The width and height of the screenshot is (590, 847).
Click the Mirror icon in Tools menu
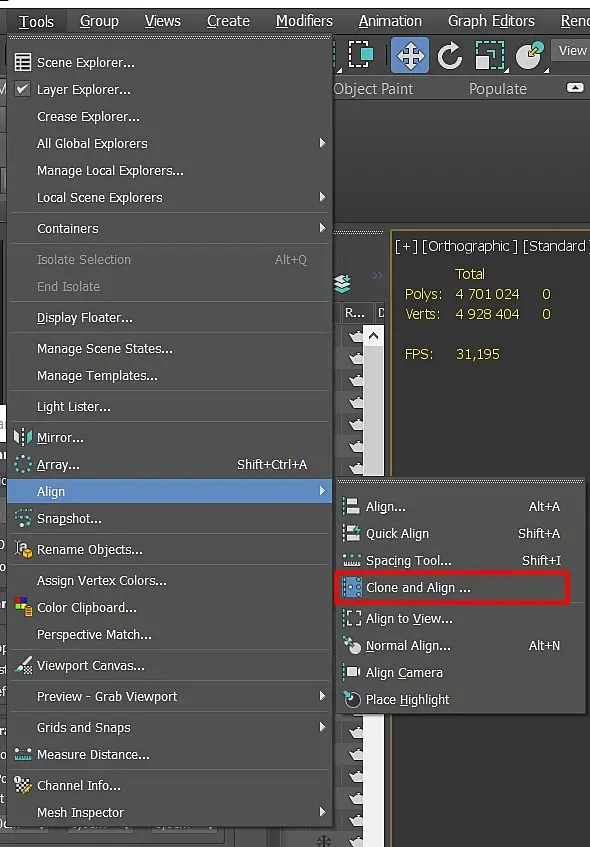23,437
